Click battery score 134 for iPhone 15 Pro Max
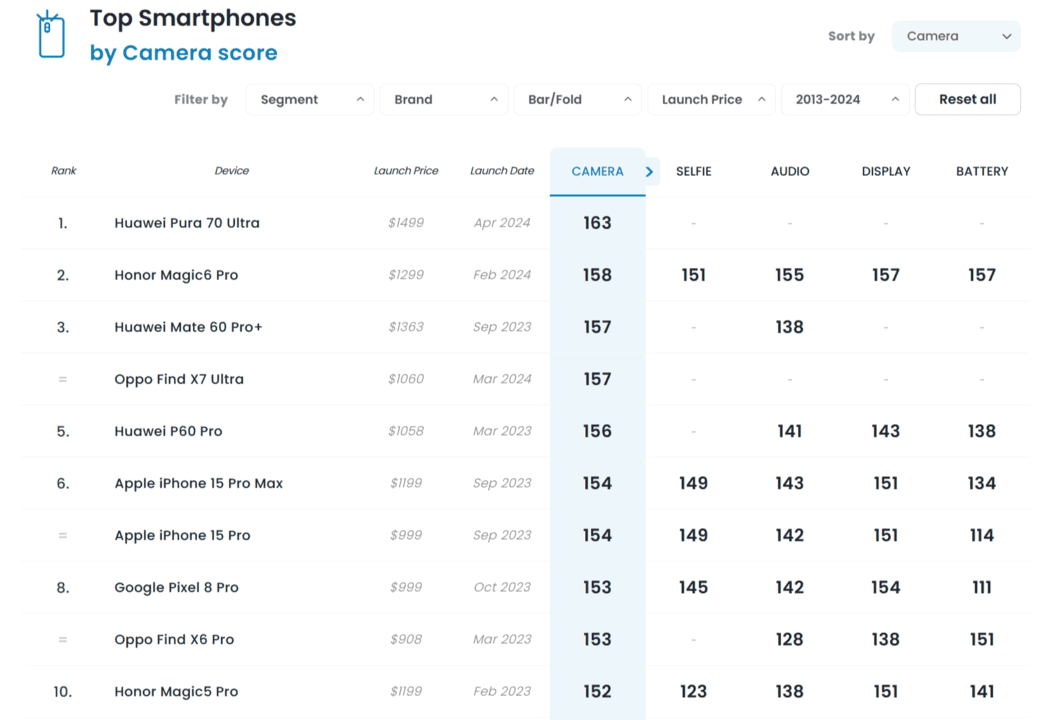 click(982, 483)
